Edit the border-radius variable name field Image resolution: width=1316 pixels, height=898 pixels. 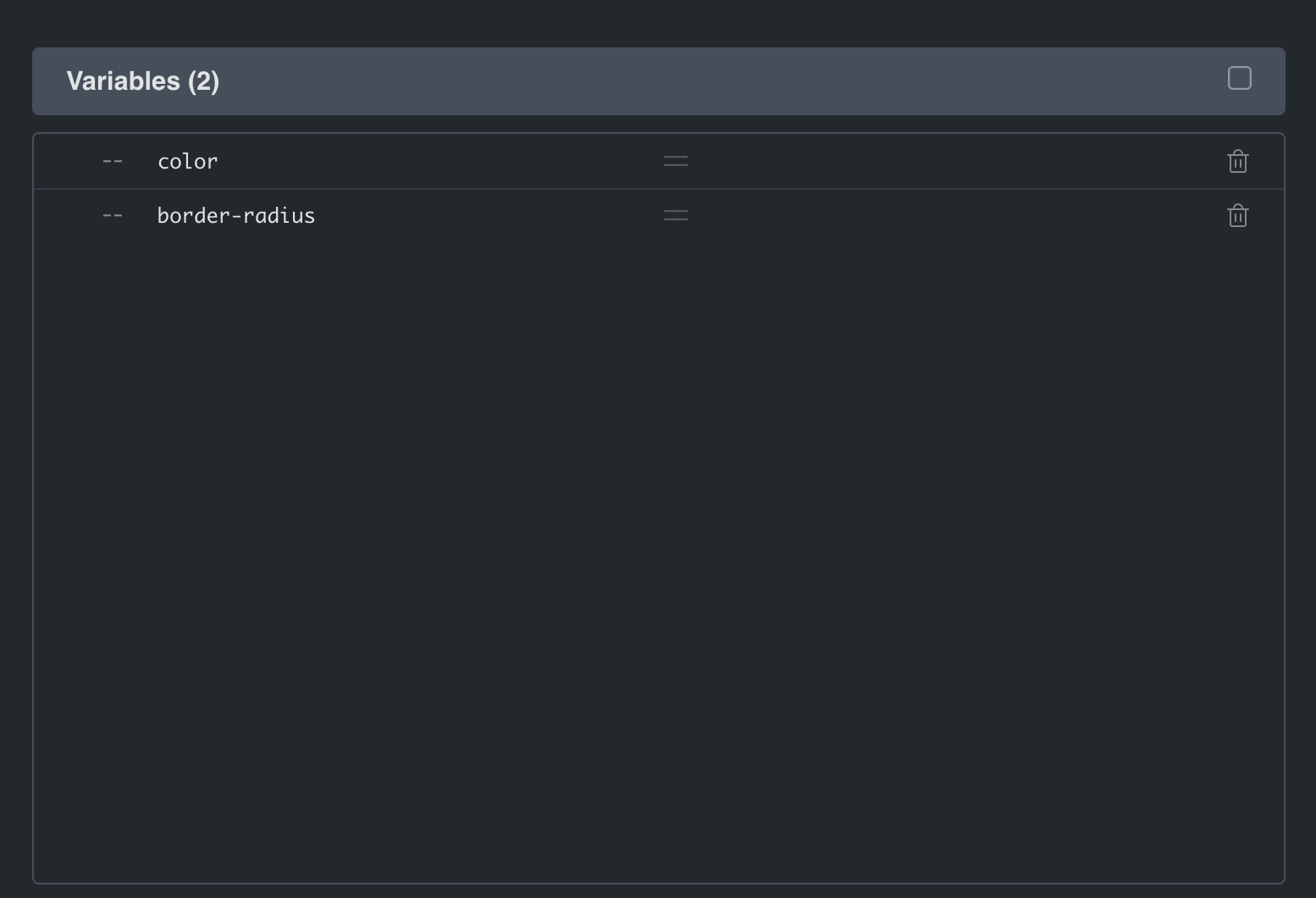398,215
